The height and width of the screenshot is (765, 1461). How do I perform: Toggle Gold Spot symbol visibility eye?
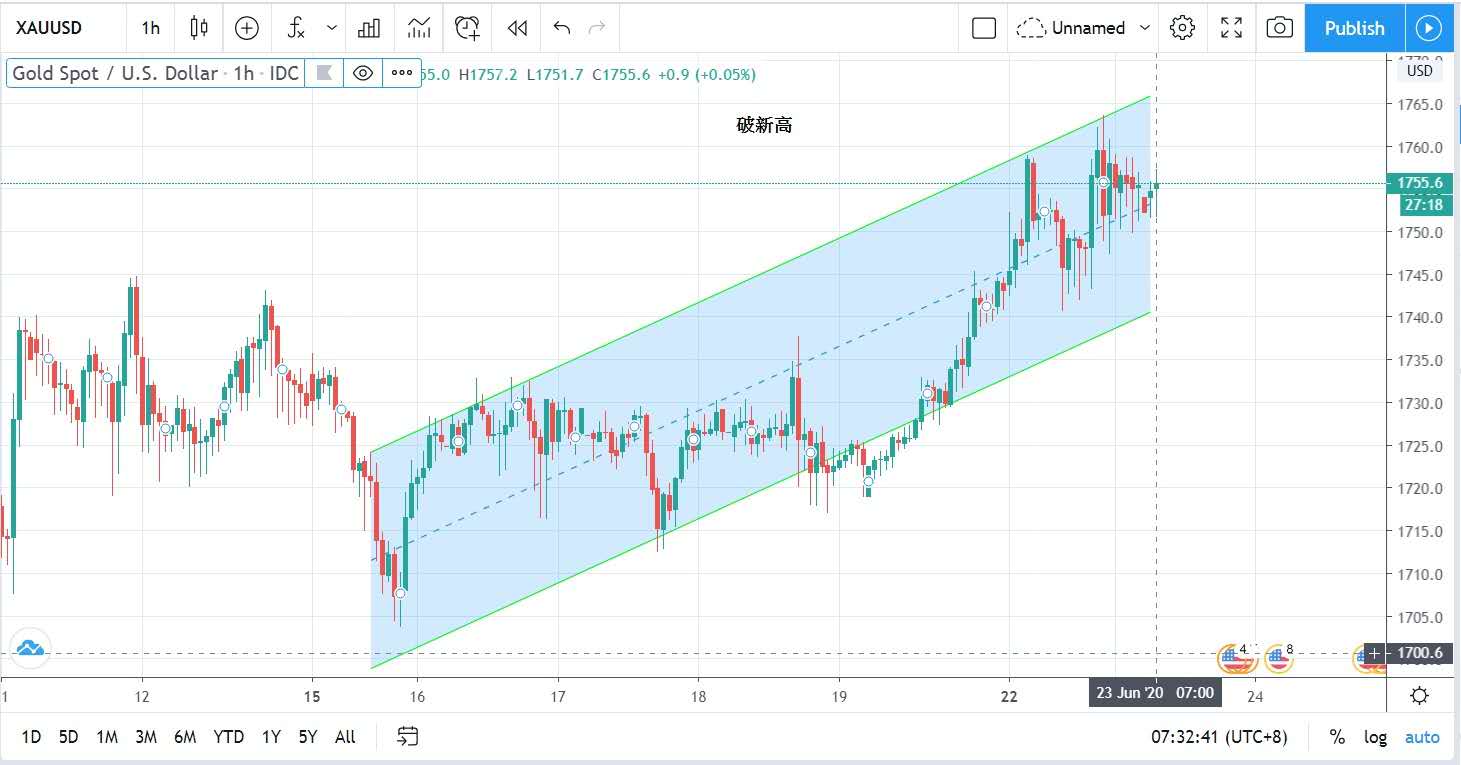363,73
